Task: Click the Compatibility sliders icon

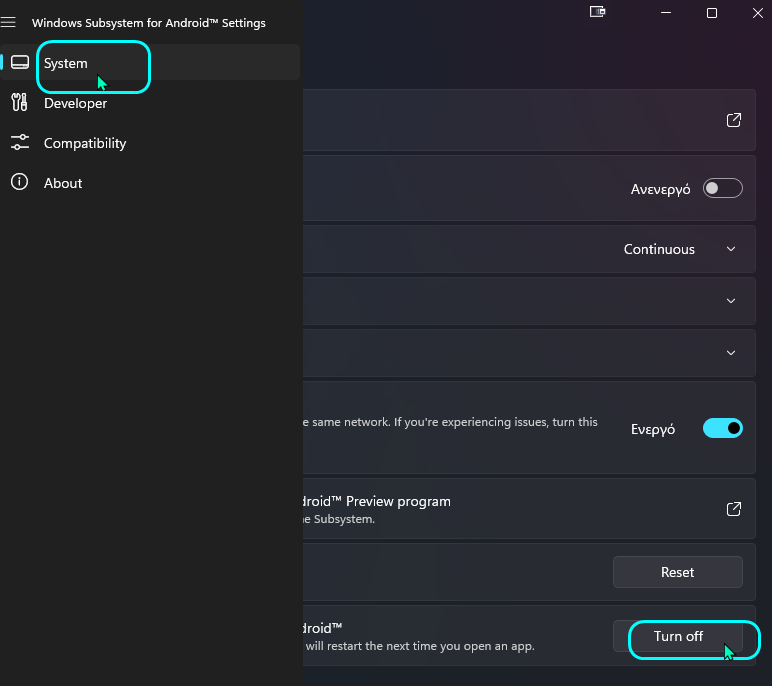Action: [x=20, y=142]
